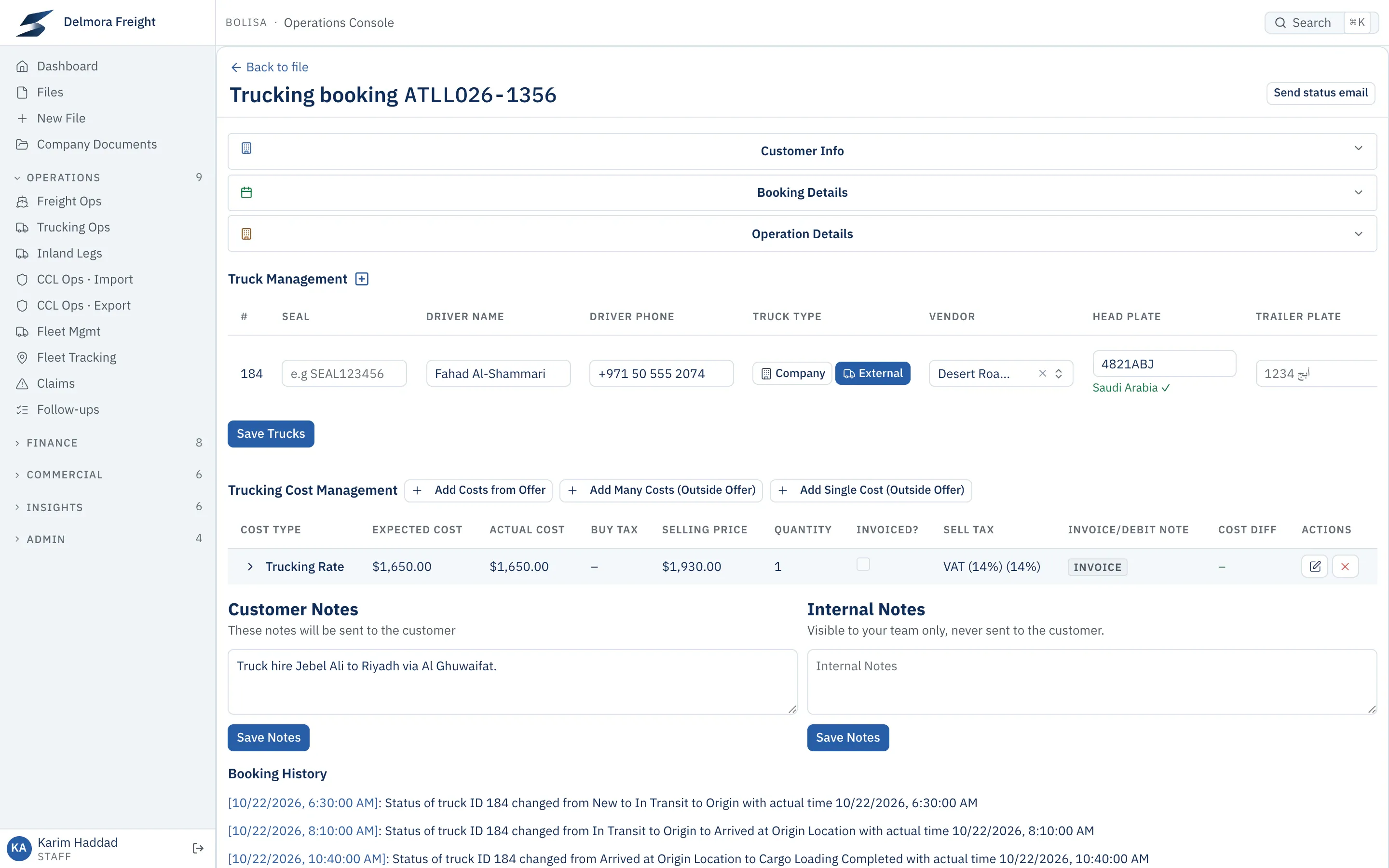Open Inland Legs in the sidebar
This screenshot has width=1389, height=868.
pos(108,253)
